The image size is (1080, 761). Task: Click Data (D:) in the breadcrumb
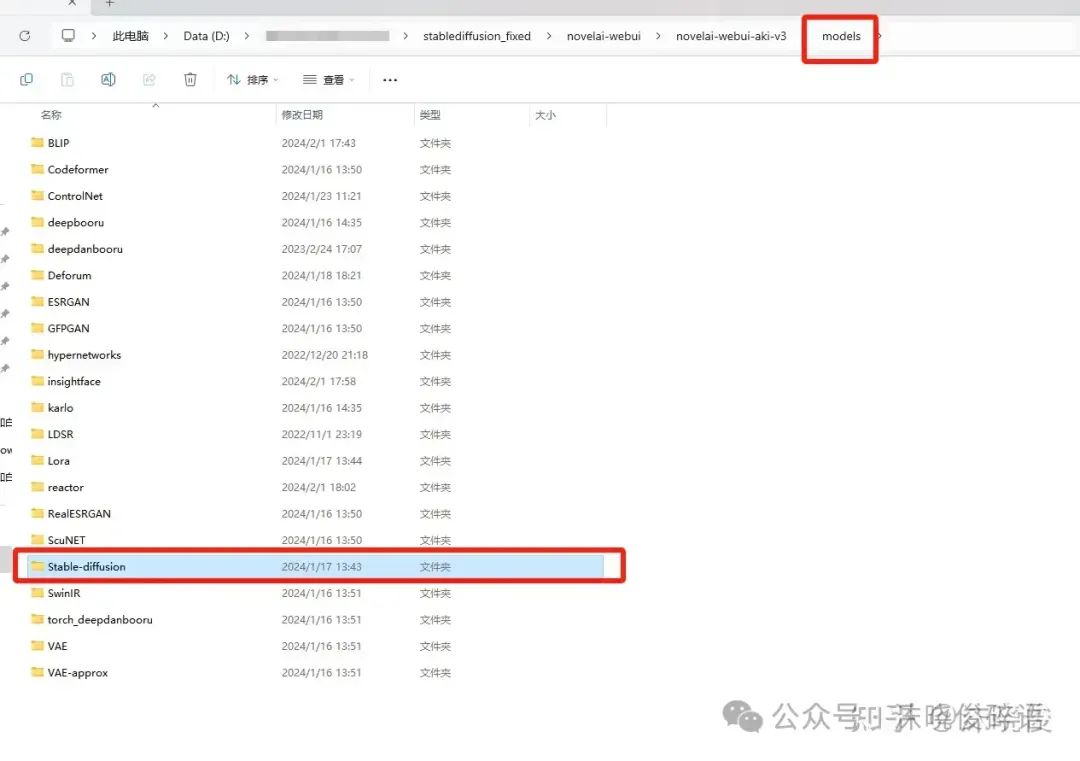(206, 36)
